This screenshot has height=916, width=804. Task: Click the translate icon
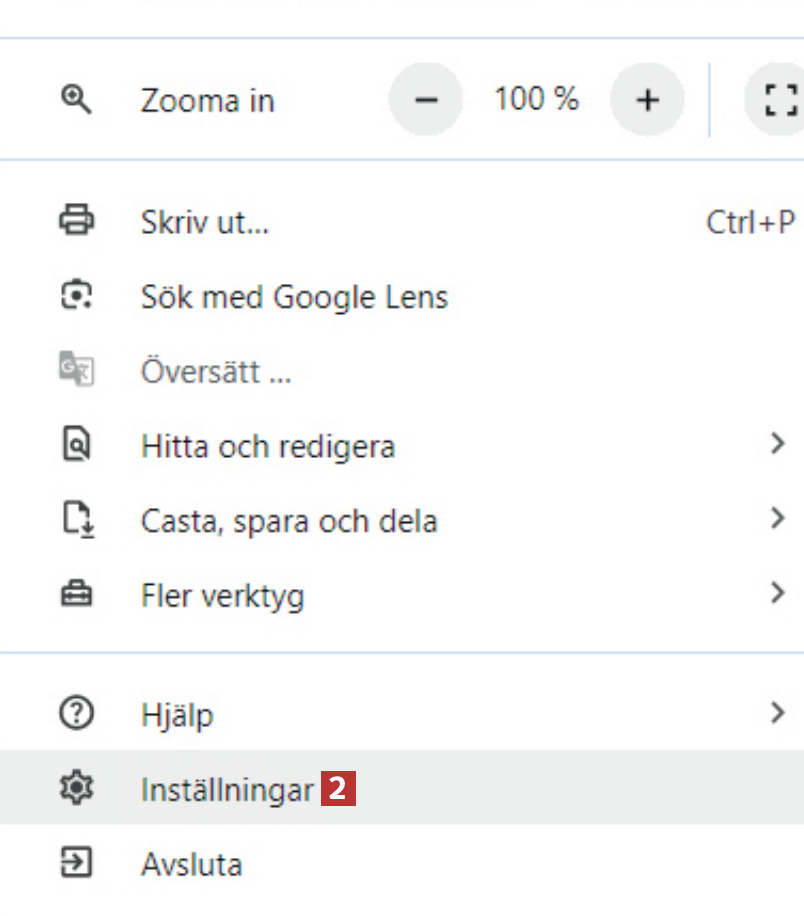76,371
